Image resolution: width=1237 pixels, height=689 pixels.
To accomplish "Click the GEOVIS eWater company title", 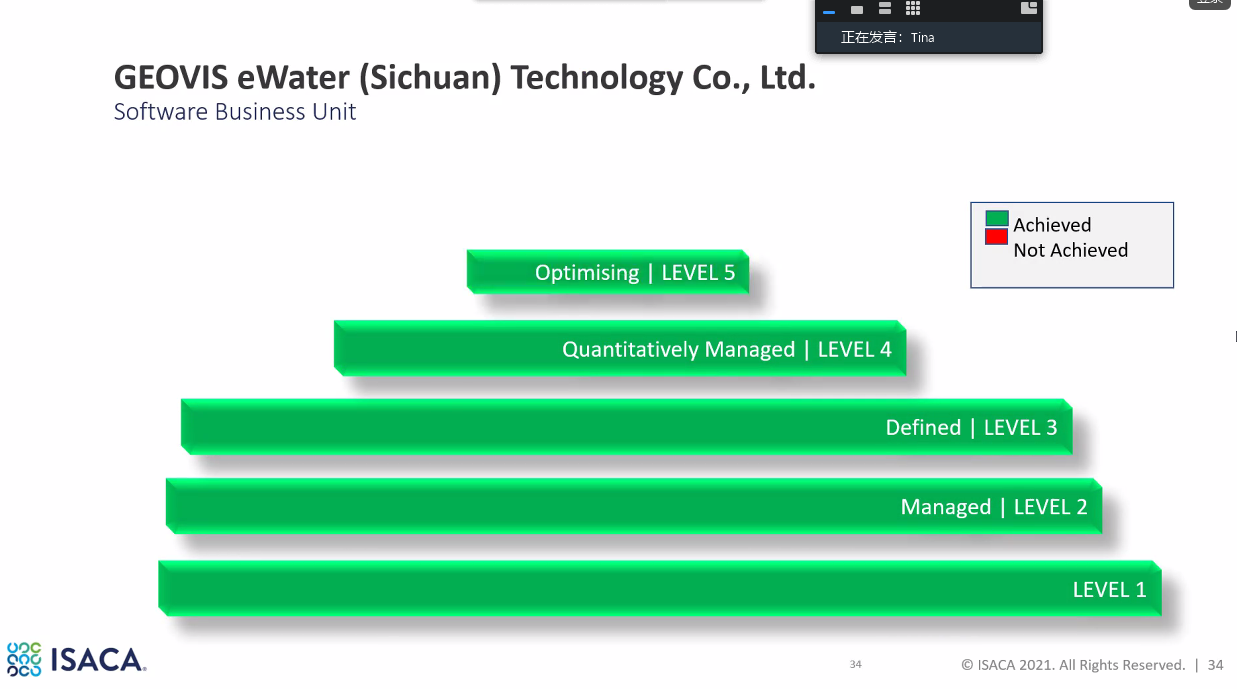I will [x=465, y=77].
